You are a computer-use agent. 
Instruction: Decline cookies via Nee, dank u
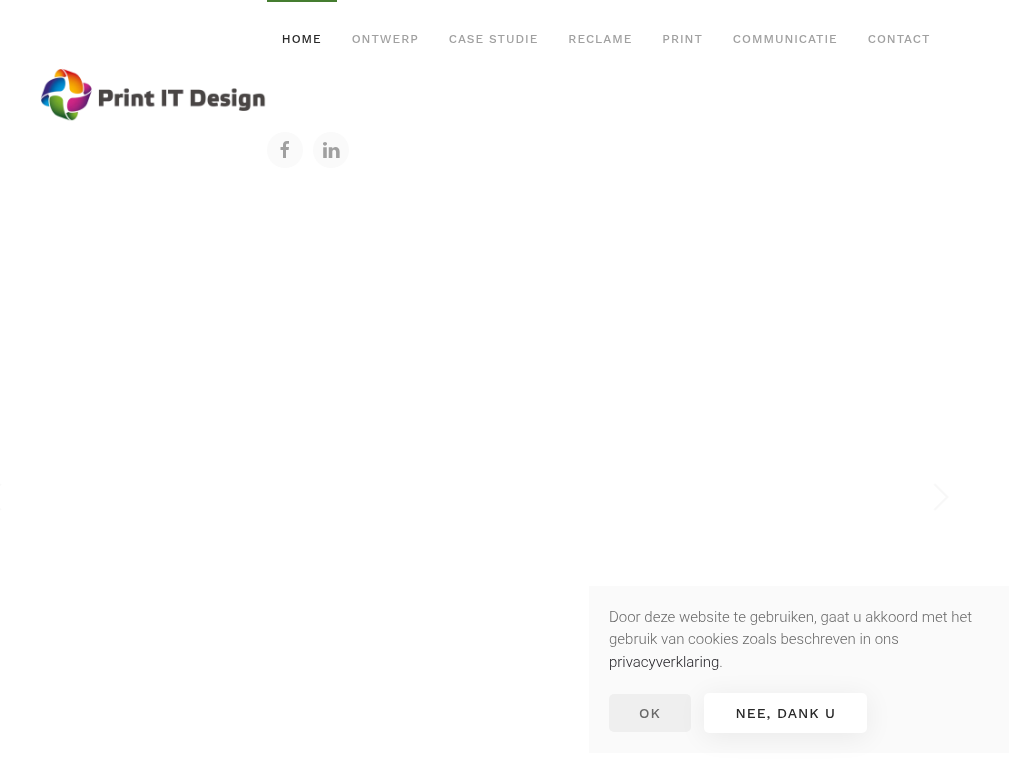[x=785, y=713]
